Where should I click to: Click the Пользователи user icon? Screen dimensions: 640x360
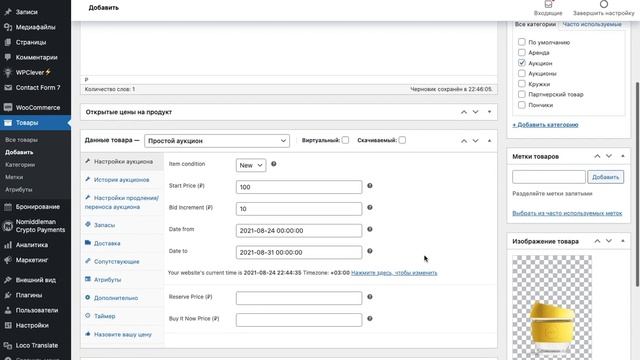click(x=8, y=310)
